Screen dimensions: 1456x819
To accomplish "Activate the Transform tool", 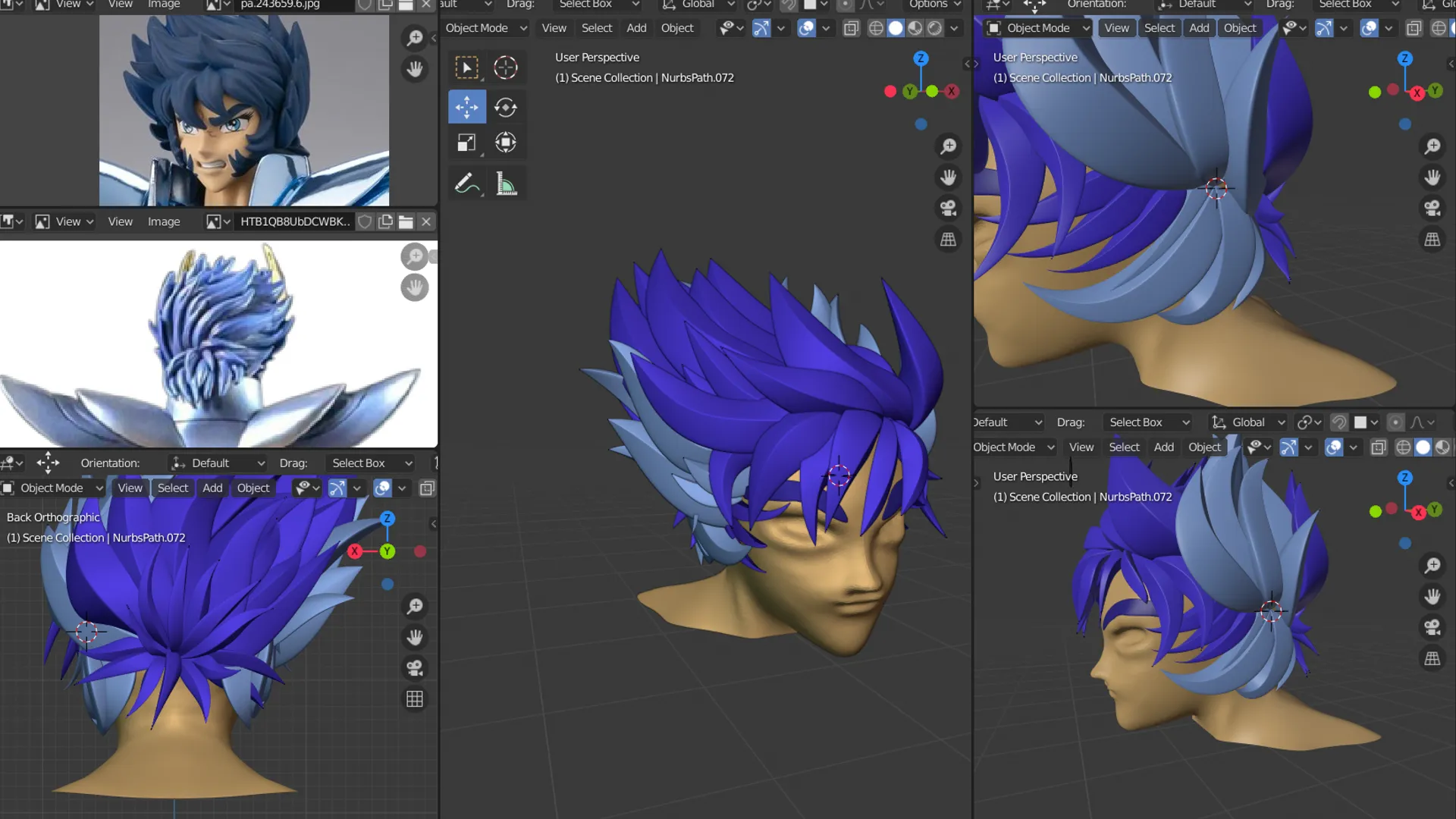I will pos(506,143).
